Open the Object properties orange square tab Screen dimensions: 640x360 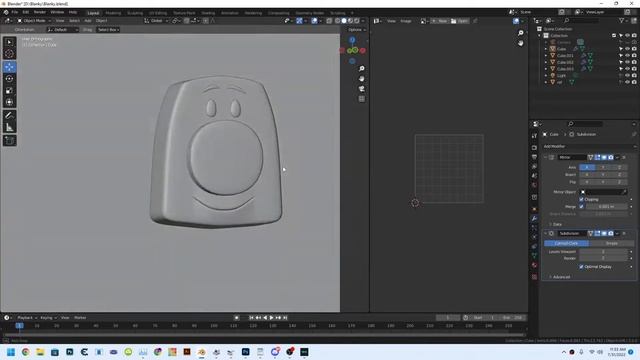pyautogui.click(x=534, y=209)
